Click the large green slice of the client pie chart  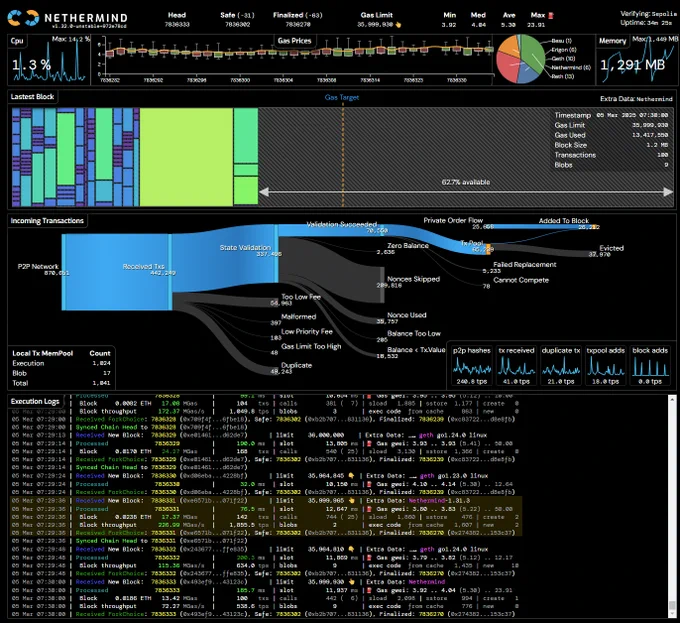(532, 52)
